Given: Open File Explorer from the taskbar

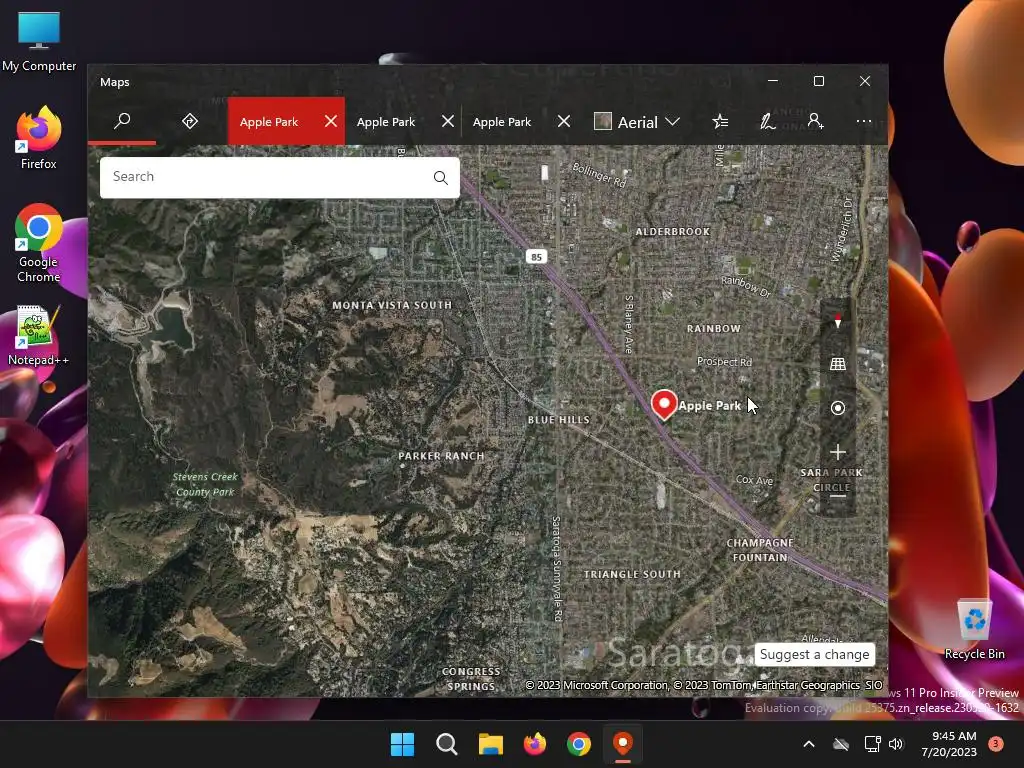Looking at the screenshot, I should pyautogui.click(x=490, y=744).
